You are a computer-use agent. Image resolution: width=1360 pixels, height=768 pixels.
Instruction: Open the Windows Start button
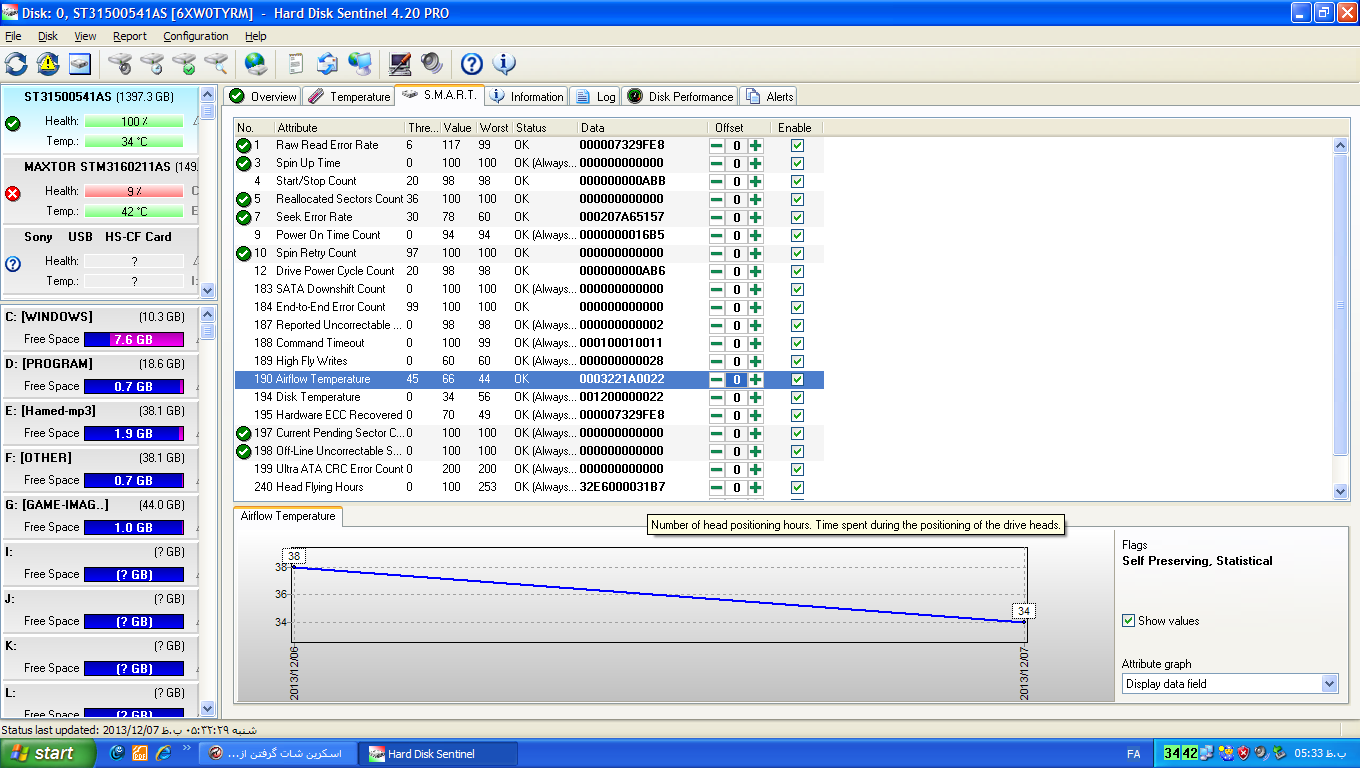[44, 753]
